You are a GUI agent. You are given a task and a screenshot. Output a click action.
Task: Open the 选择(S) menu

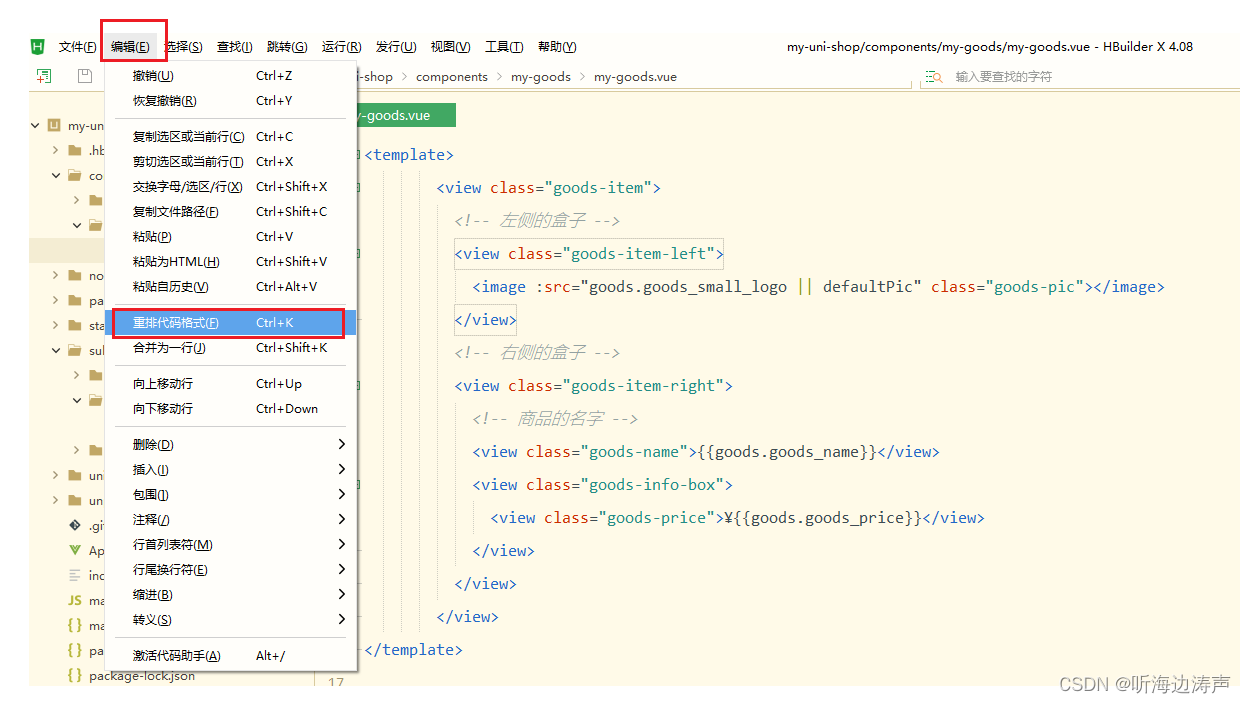(183, 47)
